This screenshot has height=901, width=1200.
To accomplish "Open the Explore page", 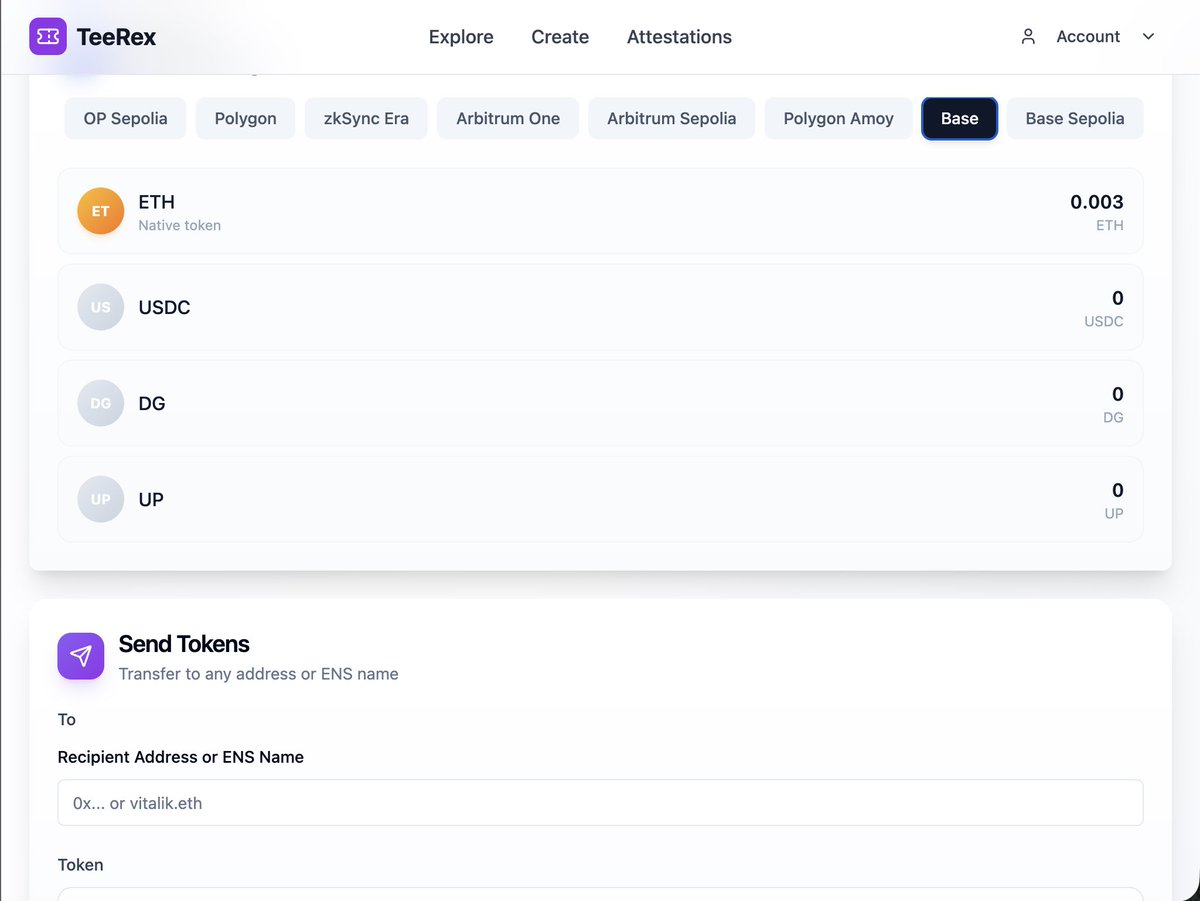I will pos(461,37).
